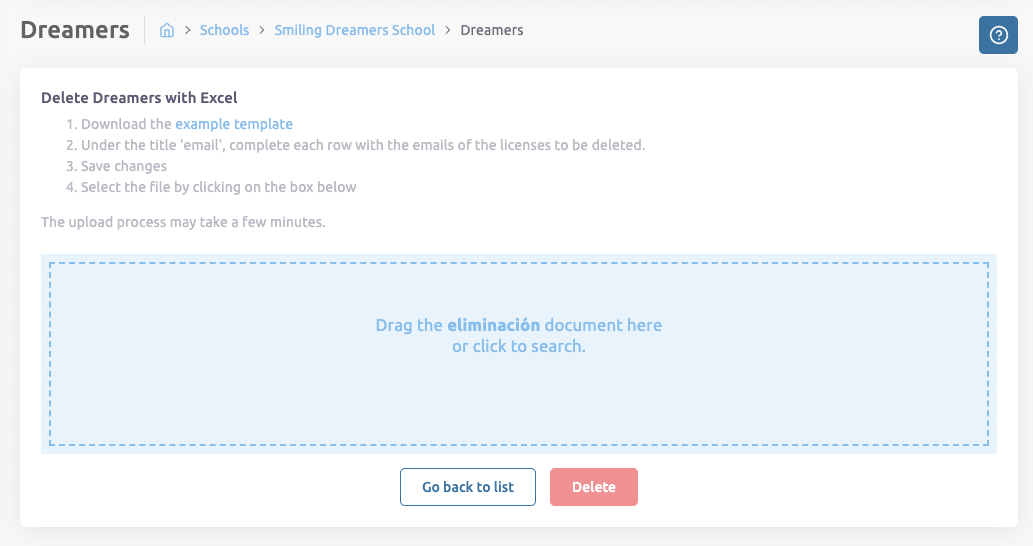The image size is (1033, 546).
Task: Open Smiling Dreamers School breadcrumb link
Action: coord(355,30)
